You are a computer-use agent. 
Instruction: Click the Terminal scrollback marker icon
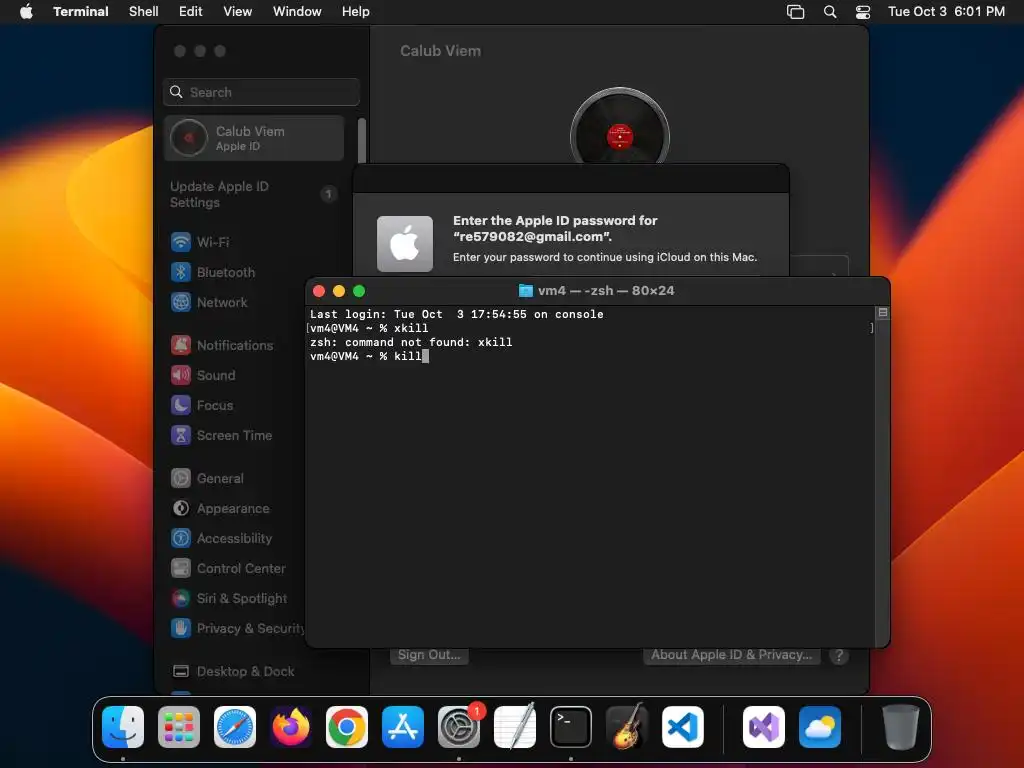tap(882, 313)
